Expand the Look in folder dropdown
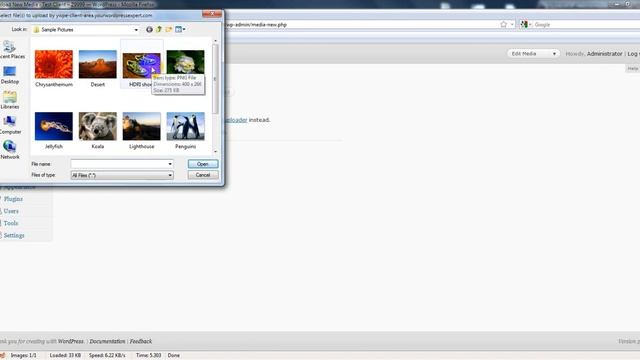The width and height of the screenshot is (640, 360). click(136, 30)
